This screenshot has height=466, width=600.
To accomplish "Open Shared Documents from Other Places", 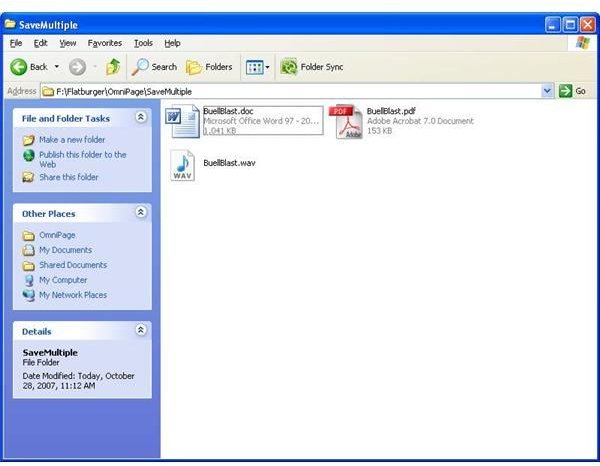I will point(73,265).
